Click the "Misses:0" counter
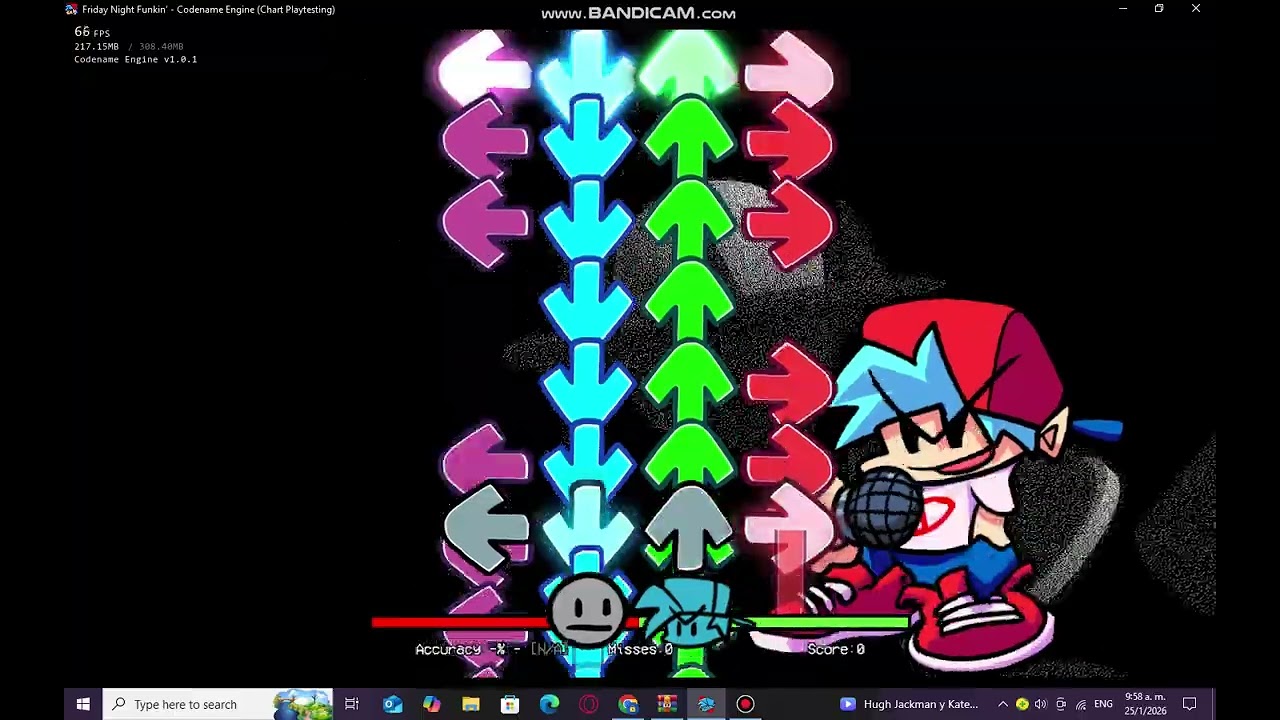 coord(640,650)
